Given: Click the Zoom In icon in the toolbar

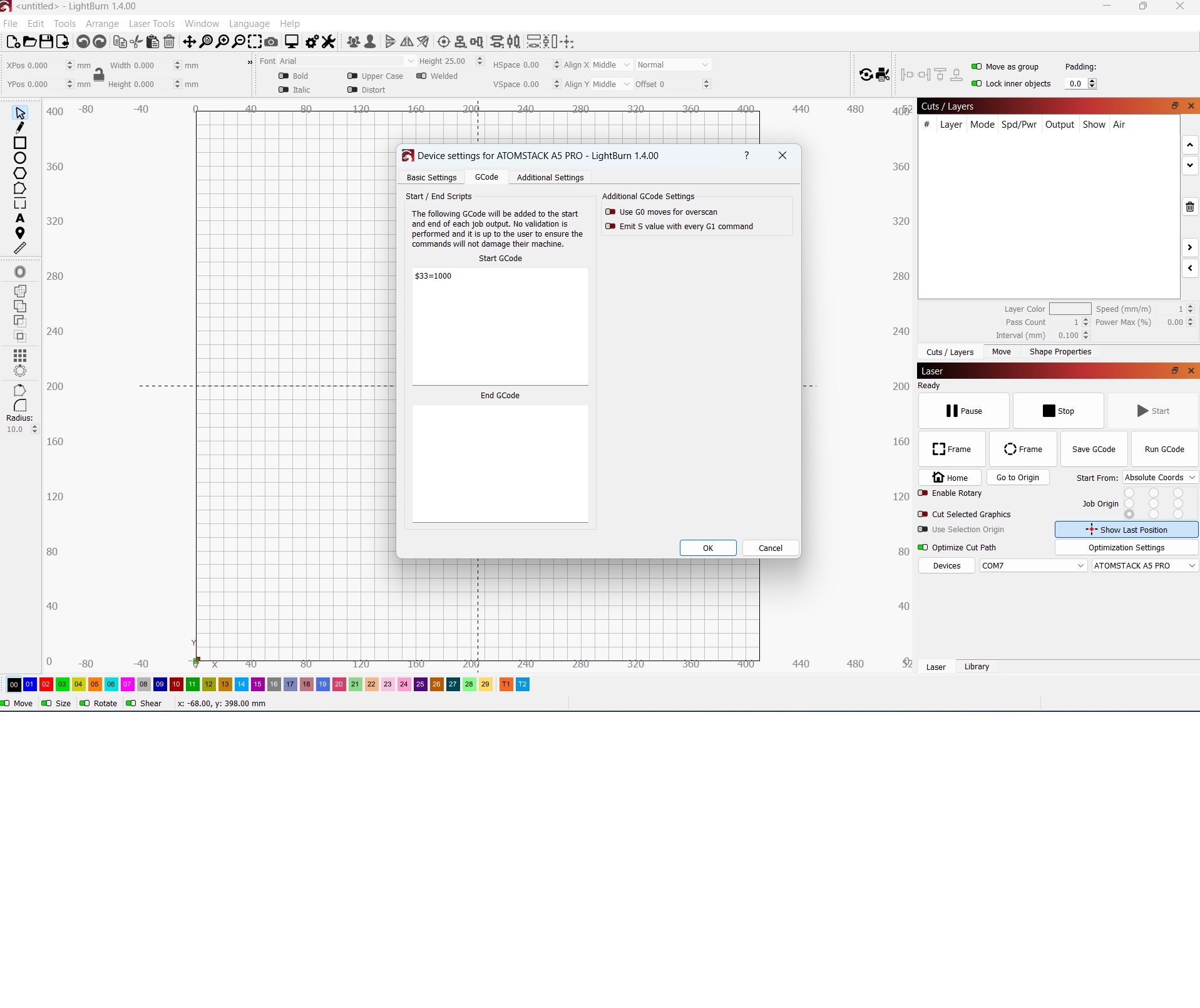Looking at the screenshot, I should click(222, 41).
